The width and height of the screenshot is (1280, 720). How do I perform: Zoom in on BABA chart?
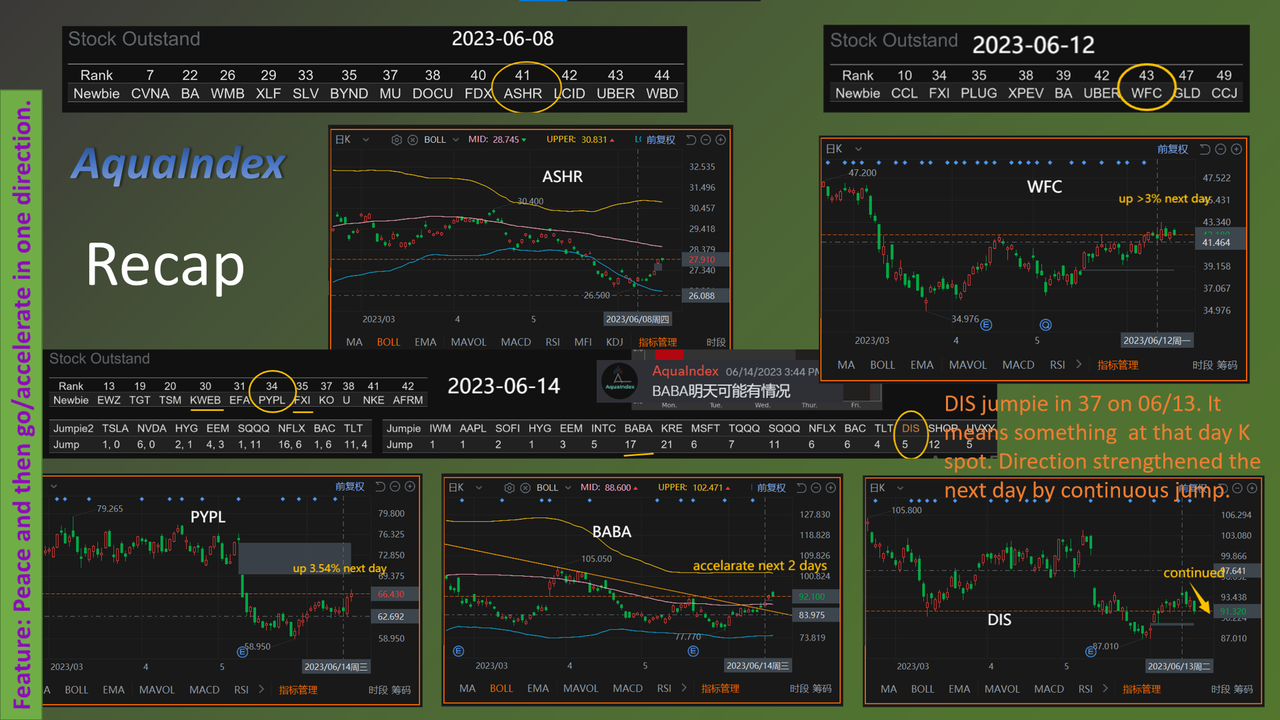[x=831, y=488]
